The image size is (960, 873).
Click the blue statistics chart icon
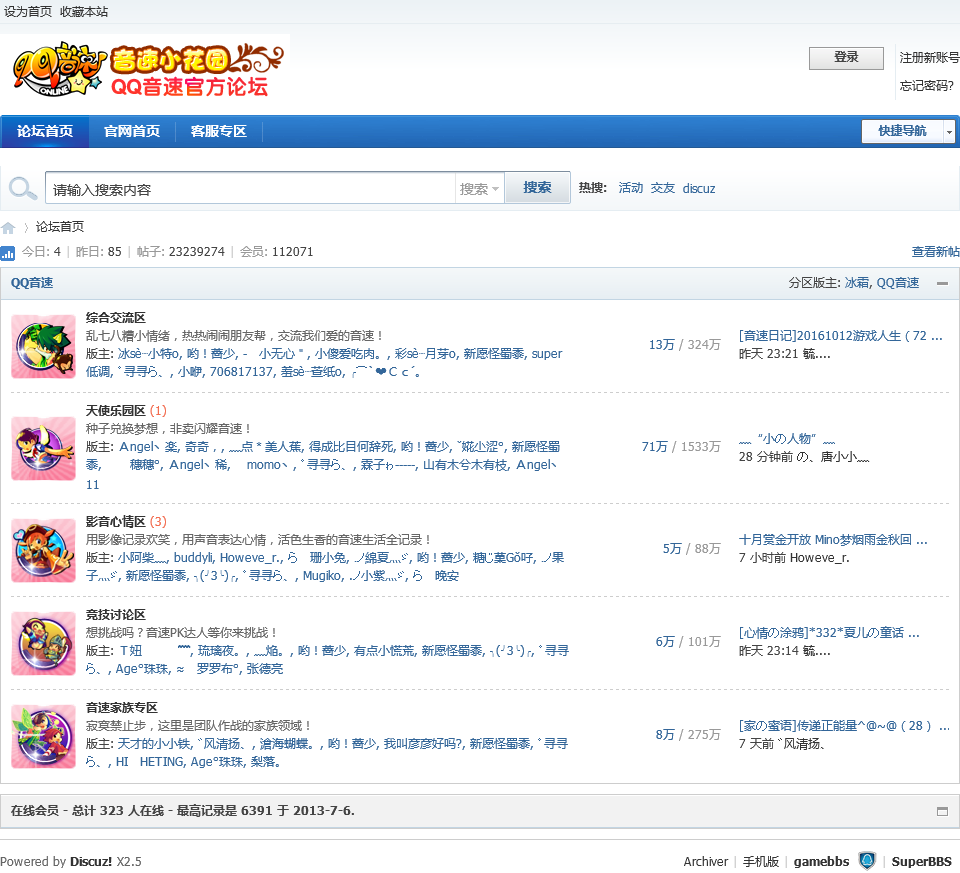point(8,252)
